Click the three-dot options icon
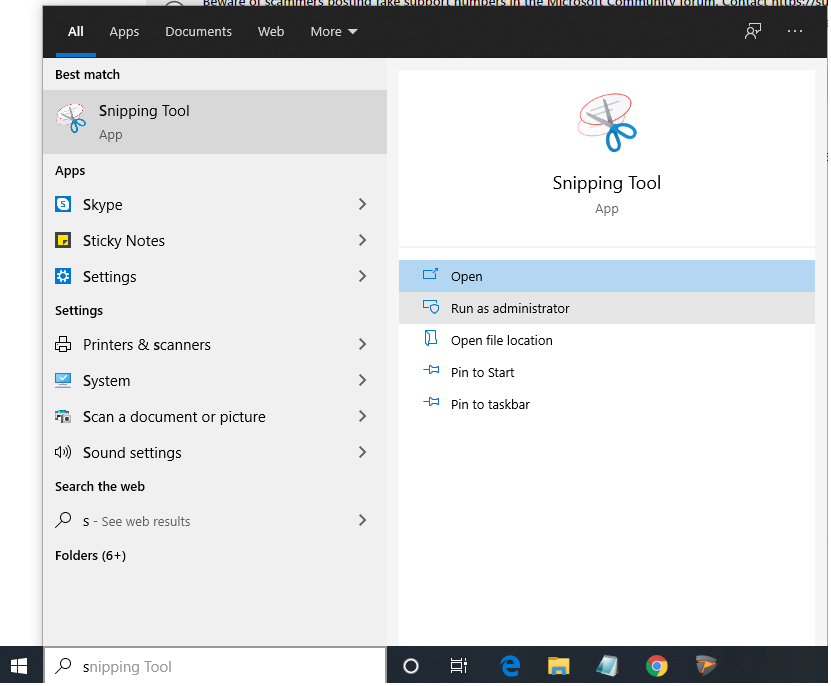831x686 pixels. click(x=795, y=31)
